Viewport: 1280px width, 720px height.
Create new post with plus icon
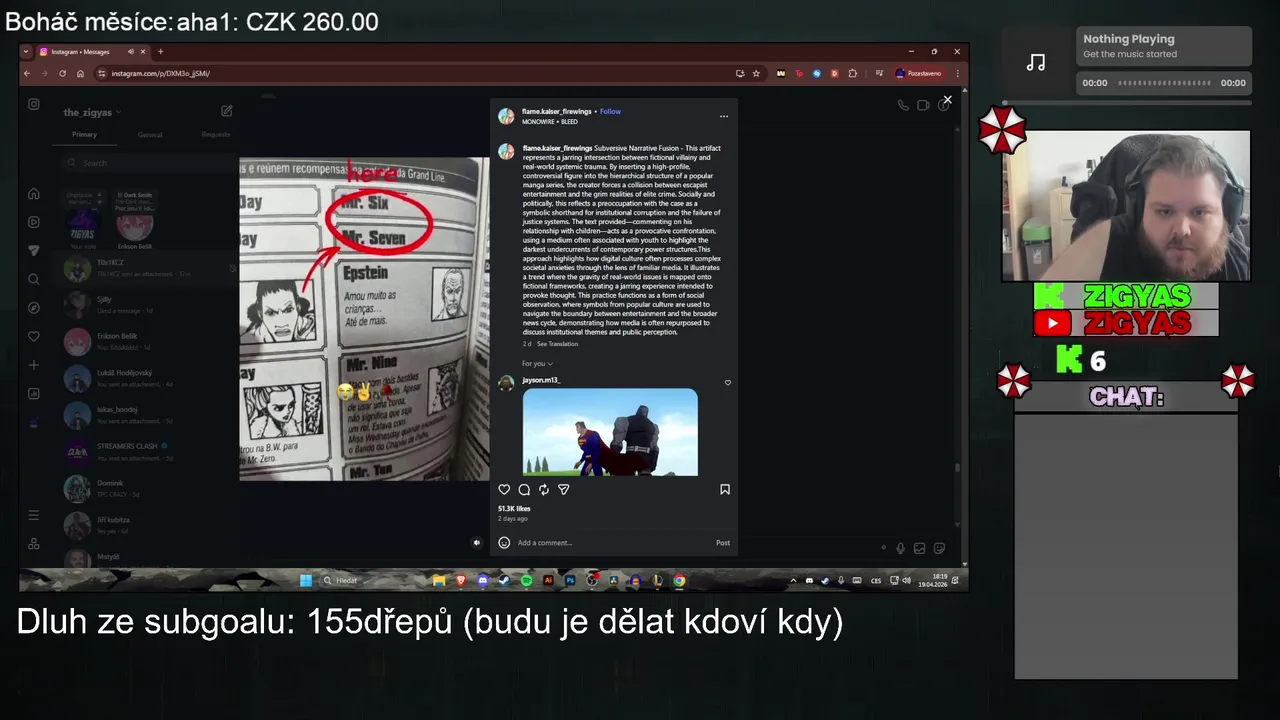pyautogui.click(x=34, y=365)
